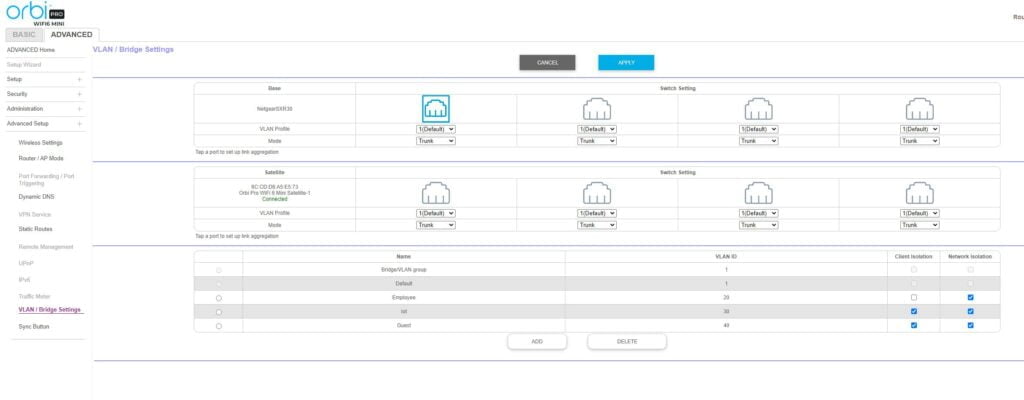Select the first Satellite switch port icon
This screenshot has height=400, width=1024.
point(435,192)
